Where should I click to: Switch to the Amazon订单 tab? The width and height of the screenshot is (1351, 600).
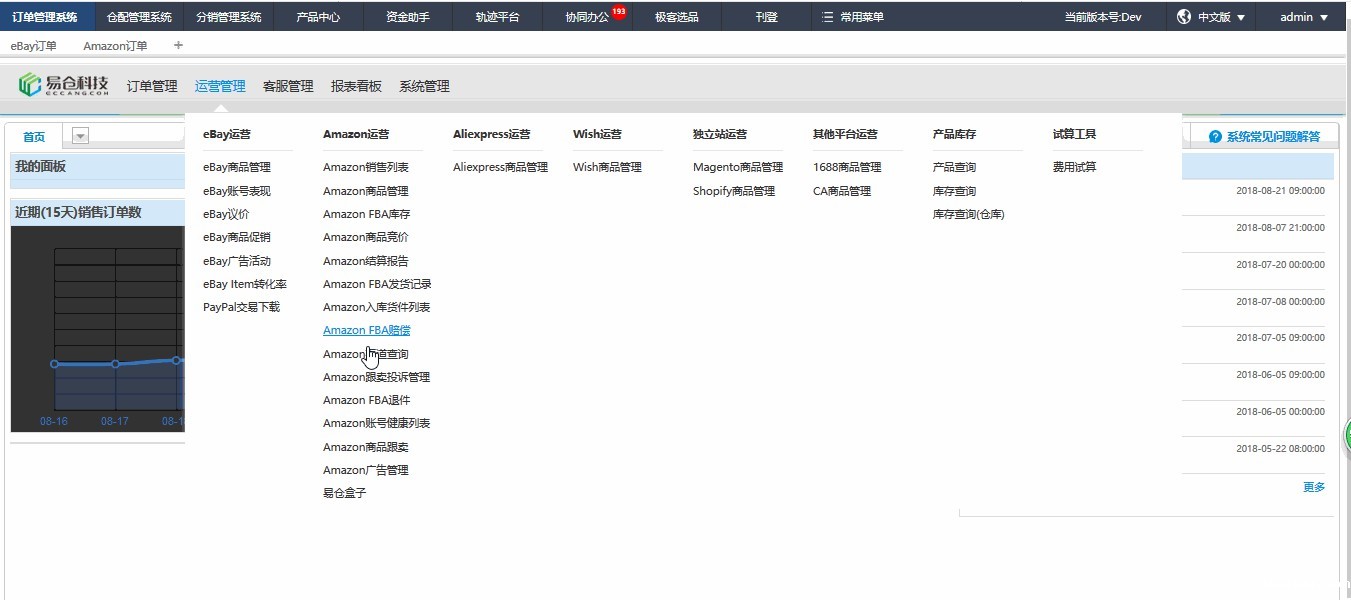pyautogui.click(x=115, y=46)
